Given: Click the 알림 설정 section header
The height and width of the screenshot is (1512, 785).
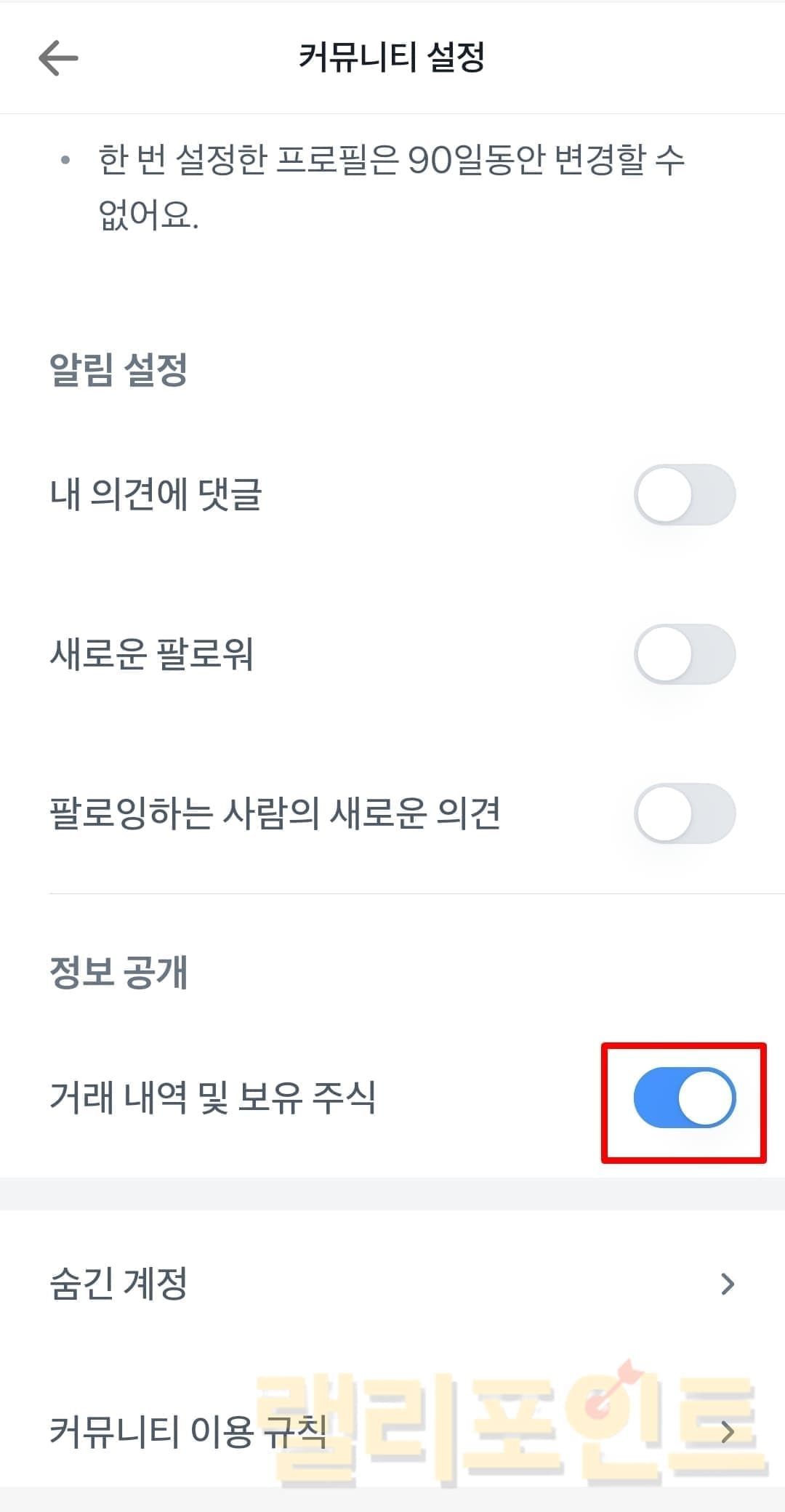Looking at the screenshot, I should click(x=118, y=369).
